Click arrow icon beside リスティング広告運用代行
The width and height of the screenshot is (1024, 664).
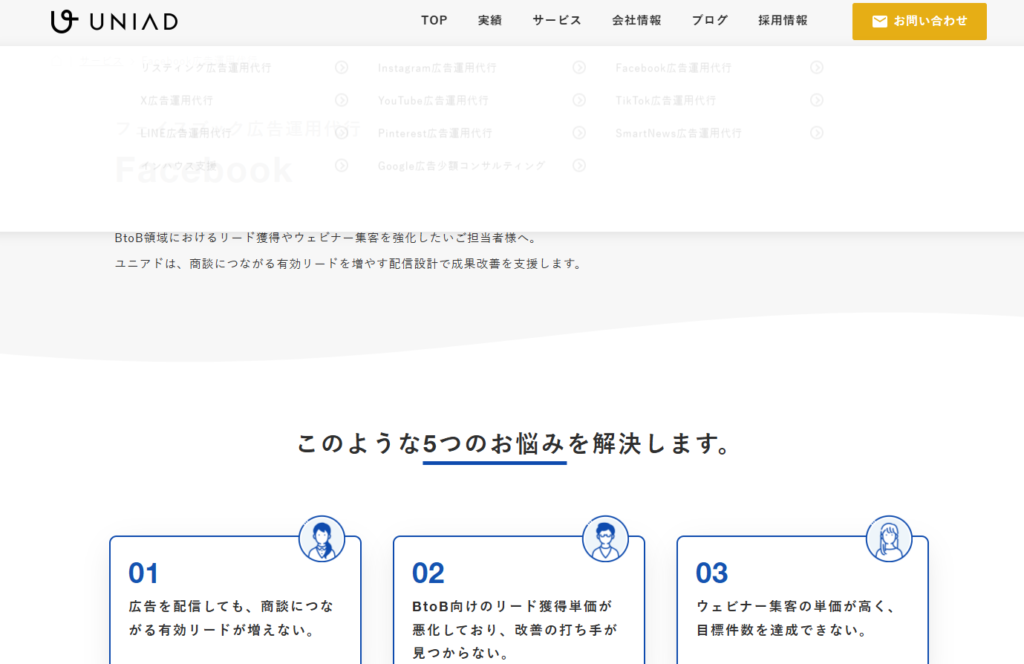point(342,67)
